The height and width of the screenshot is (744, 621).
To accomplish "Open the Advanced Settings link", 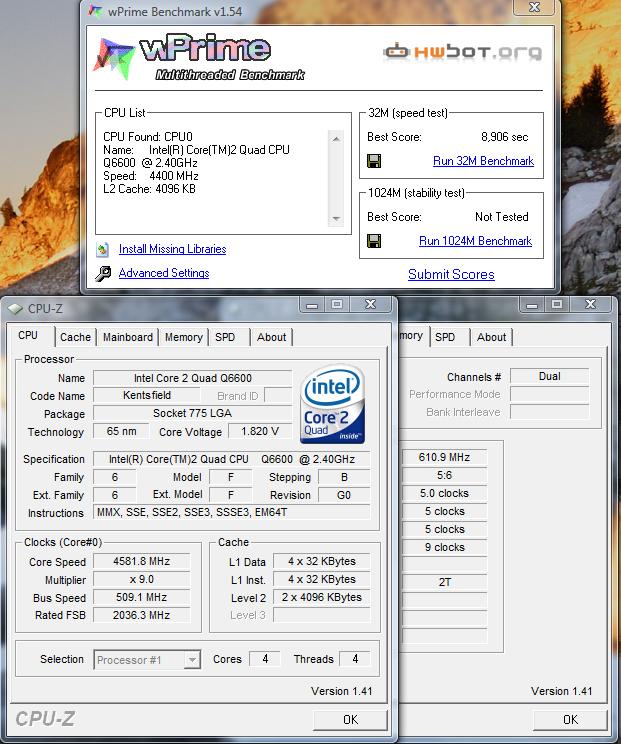I will [164, 273].
